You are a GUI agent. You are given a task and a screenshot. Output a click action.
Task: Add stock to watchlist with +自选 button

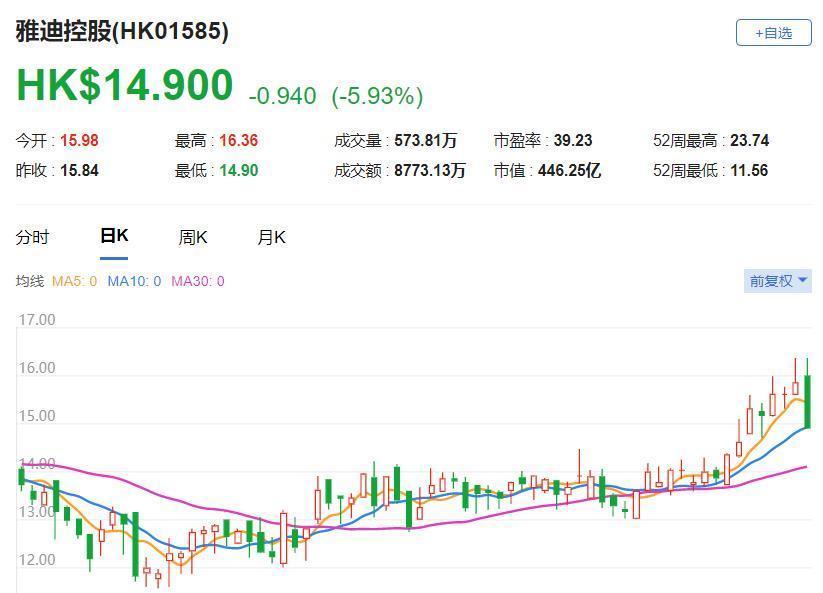pyautogui.click(x=774, y=33)
